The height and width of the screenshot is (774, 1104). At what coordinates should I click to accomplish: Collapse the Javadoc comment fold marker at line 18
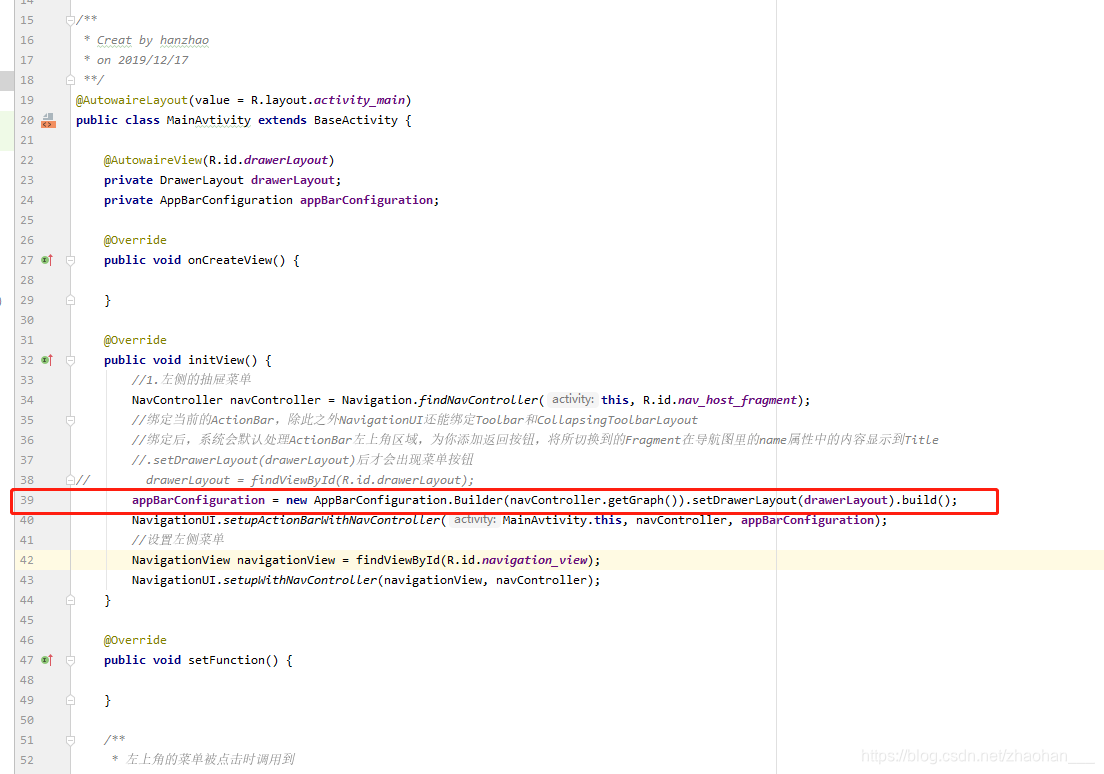coord(68,80)
